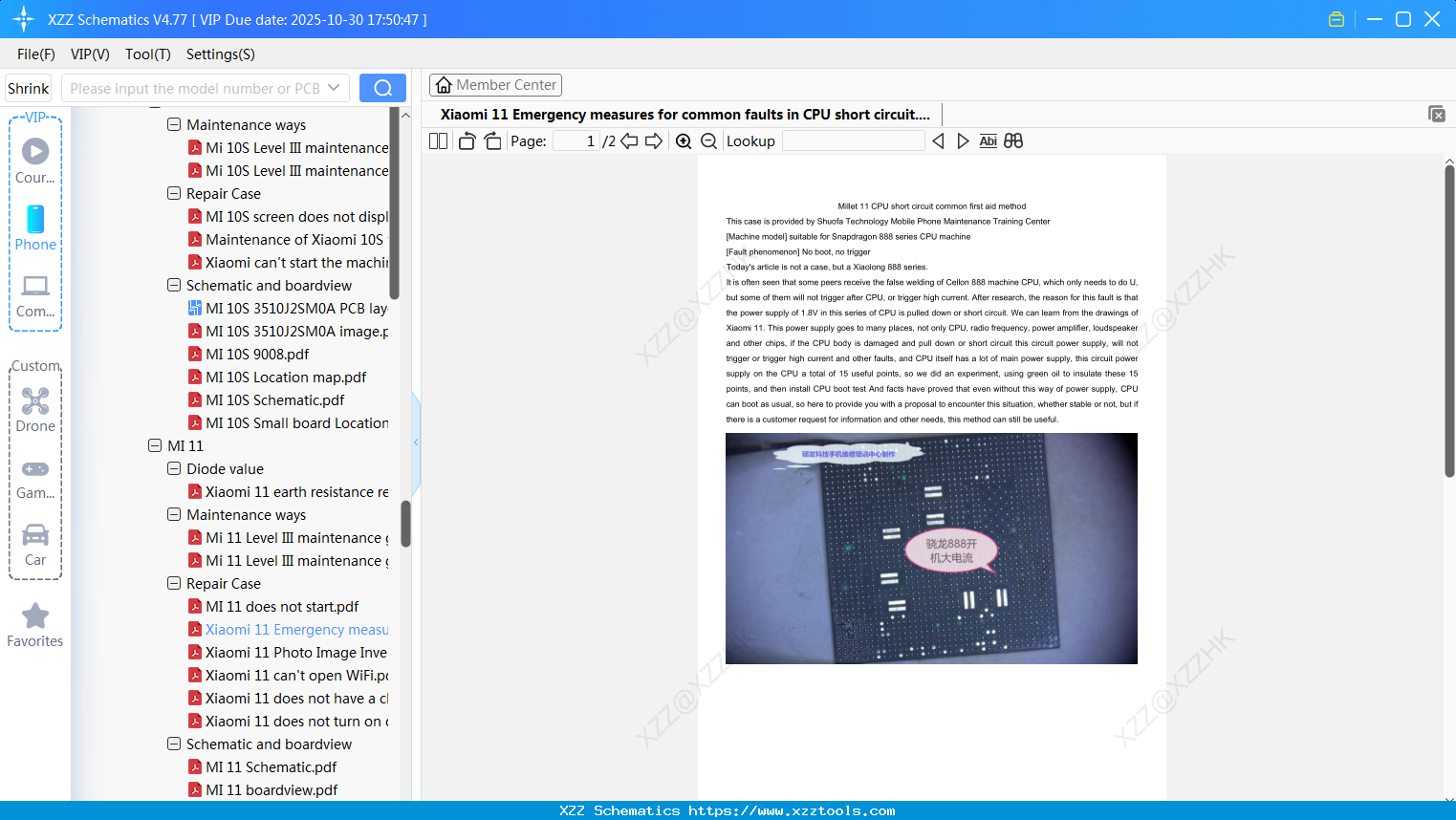Click the close-tabs icon beside document tab bar

[1437, 114]
